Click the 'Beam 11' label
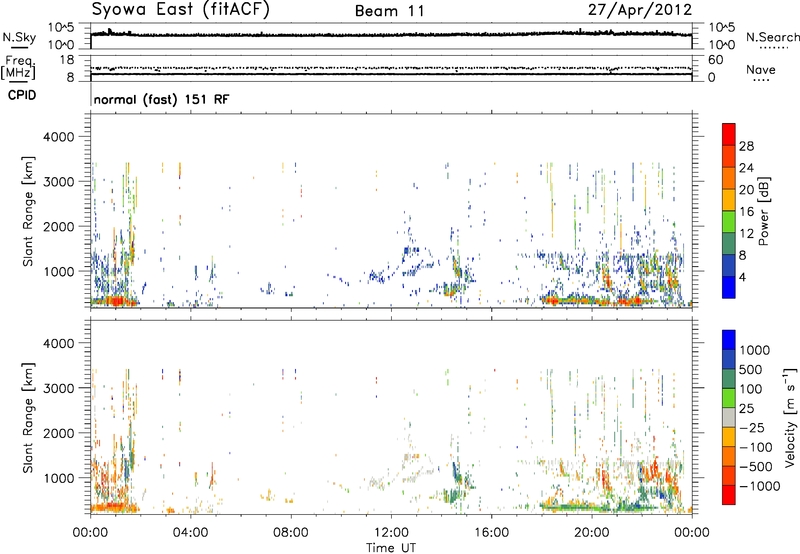This screenshot has height=554, width=800. pyautogui.click(x=390, y=11)
